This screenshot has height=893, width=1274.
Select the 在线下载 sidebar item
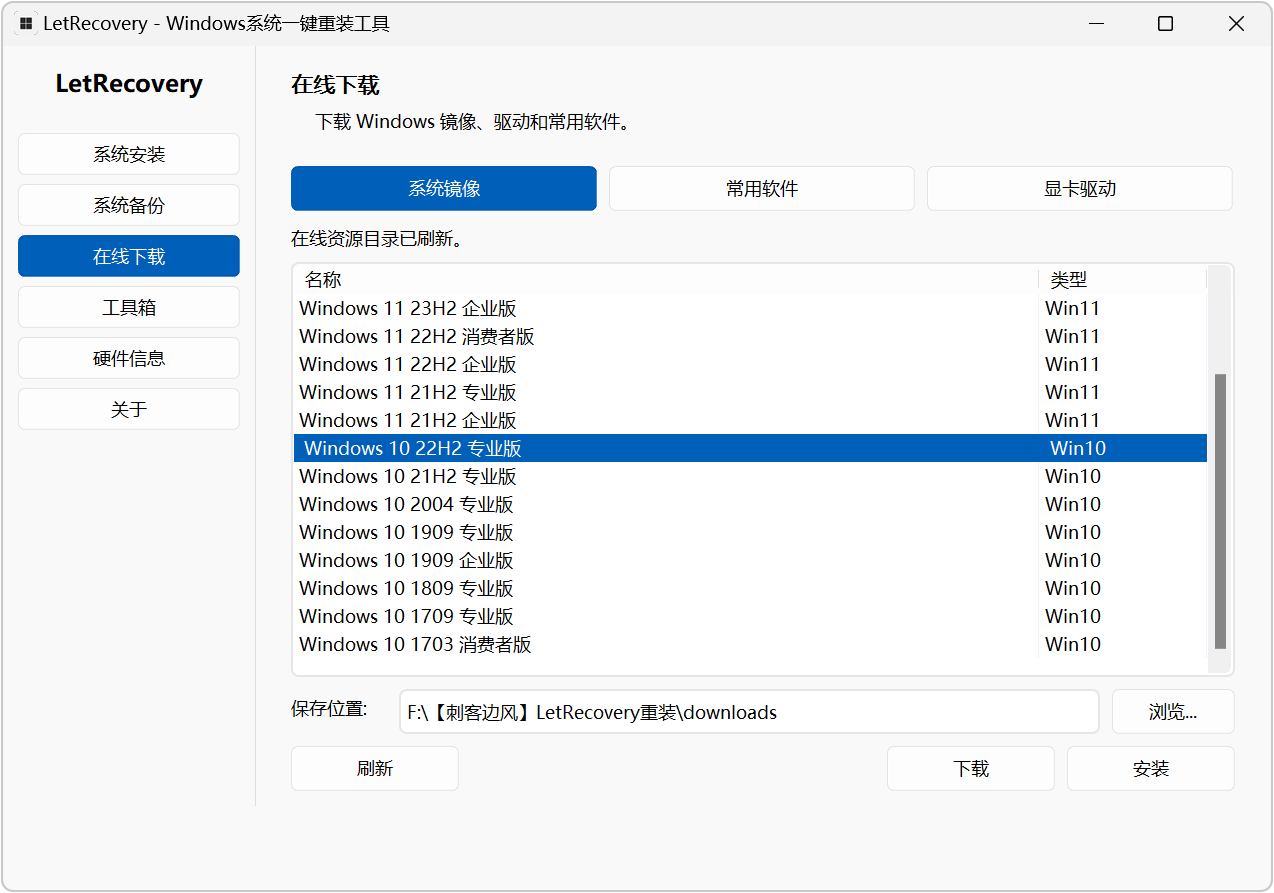[129, 256]
